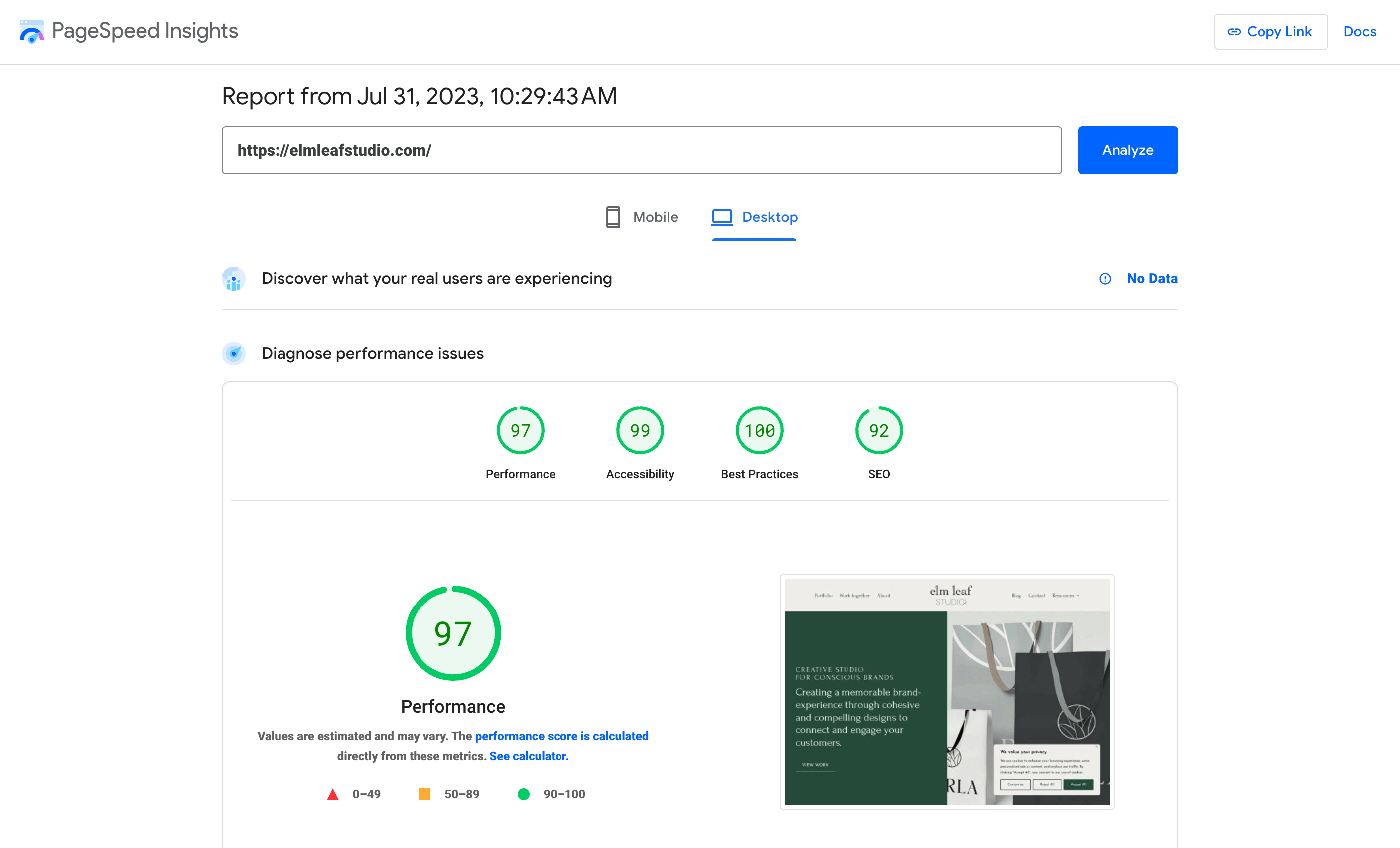The width and height of the screenshot is (1400, 848).
Task: Click the No Data info icon
Action: [x=1105, y=279]
